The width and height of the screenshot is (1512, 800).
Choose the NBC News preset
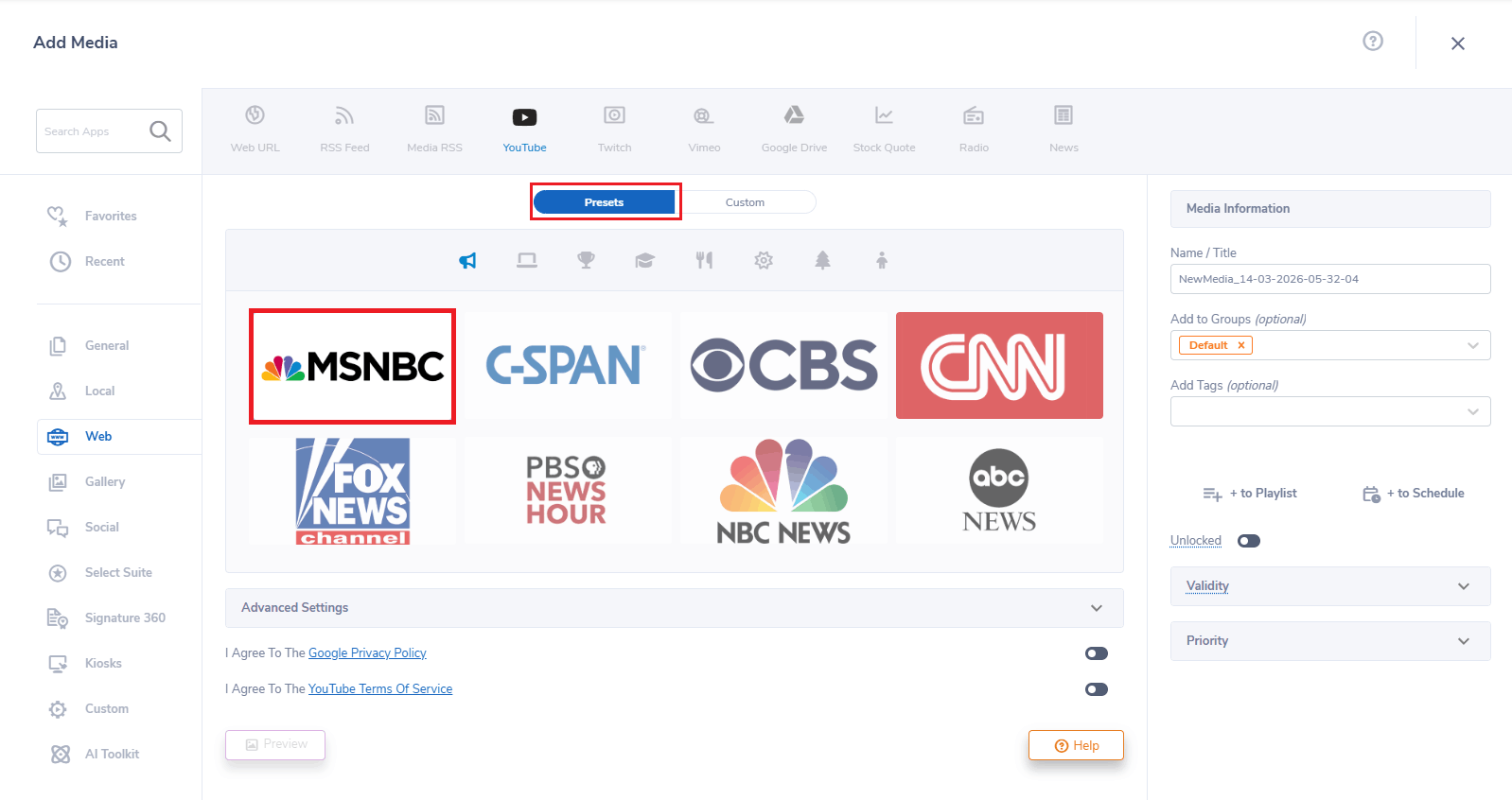point(783,491)
